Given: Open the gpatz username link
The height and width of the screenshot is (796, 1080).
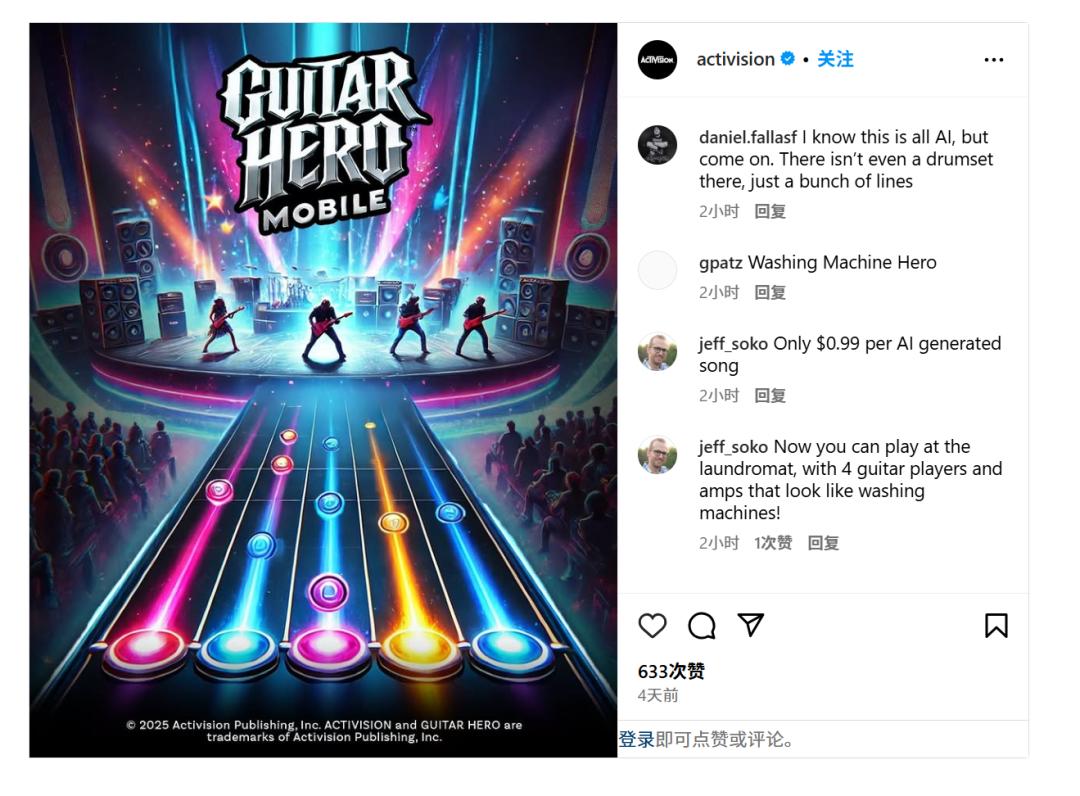Looking at the screenshot, I should coord(720,263).
